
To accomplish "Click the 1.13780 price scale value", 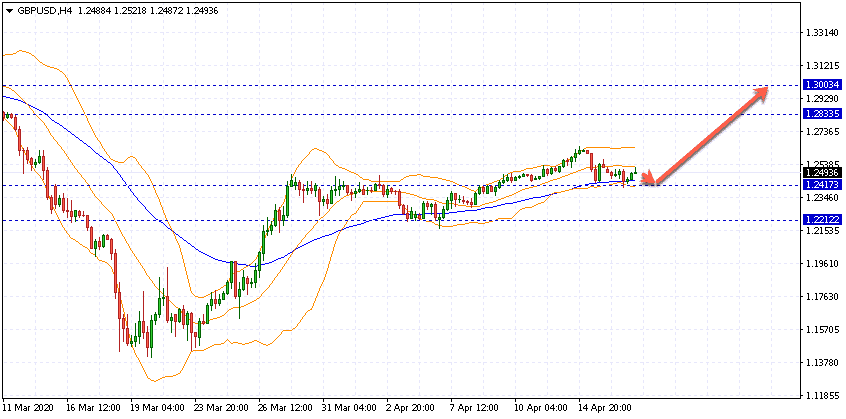I will pos(823,362).
